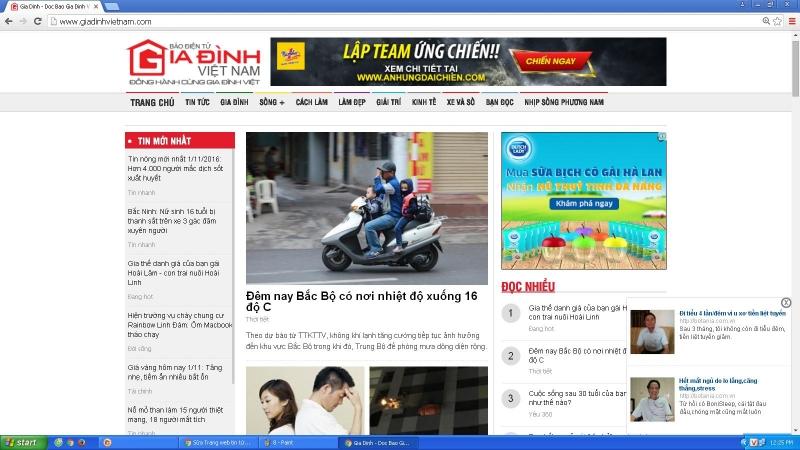Image resolution: width=800 pixels, height=450 pixels.
Task: Go to the TRANG CHỦ tab
Action: pos(152,102)
